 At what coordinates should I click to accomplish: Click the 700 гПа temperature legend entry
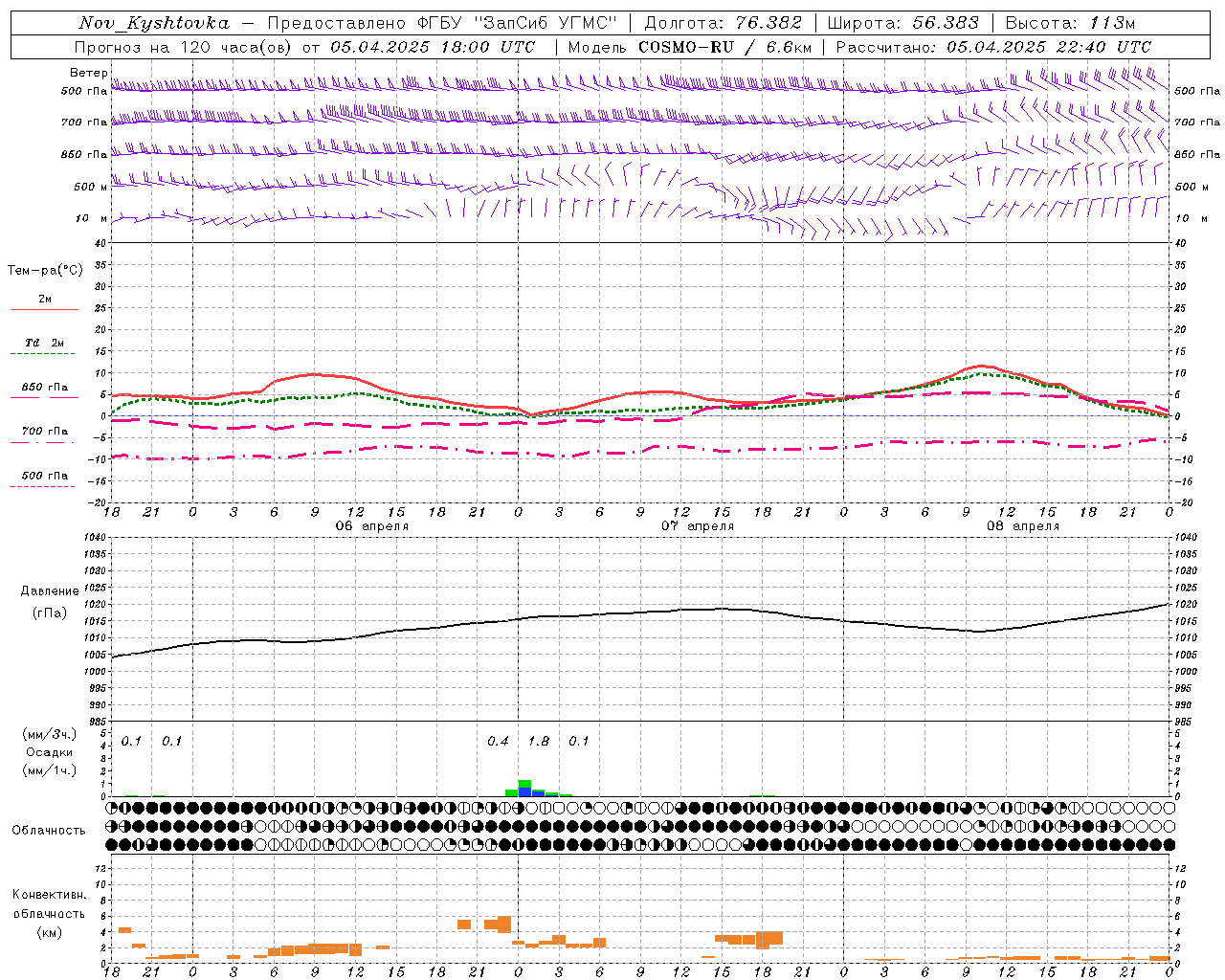[45, 431]
